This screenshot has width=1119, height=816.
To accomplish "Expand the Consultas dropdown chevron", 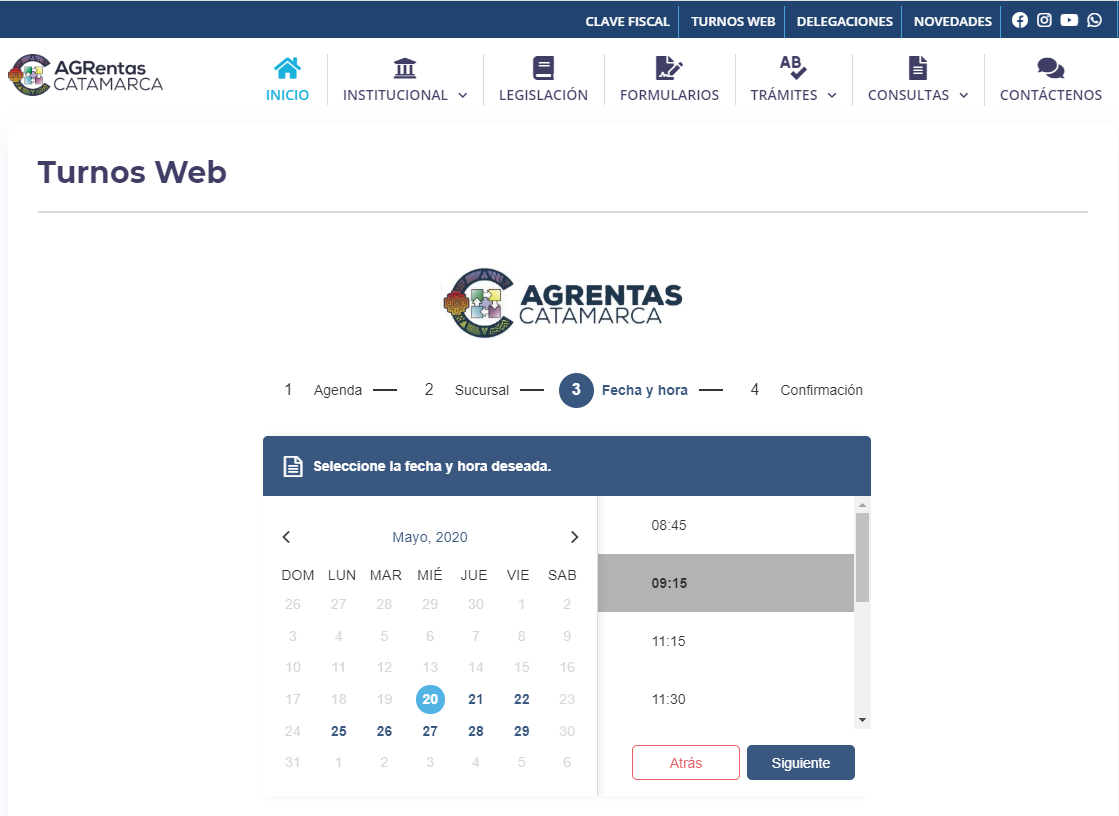I will 963,95.
